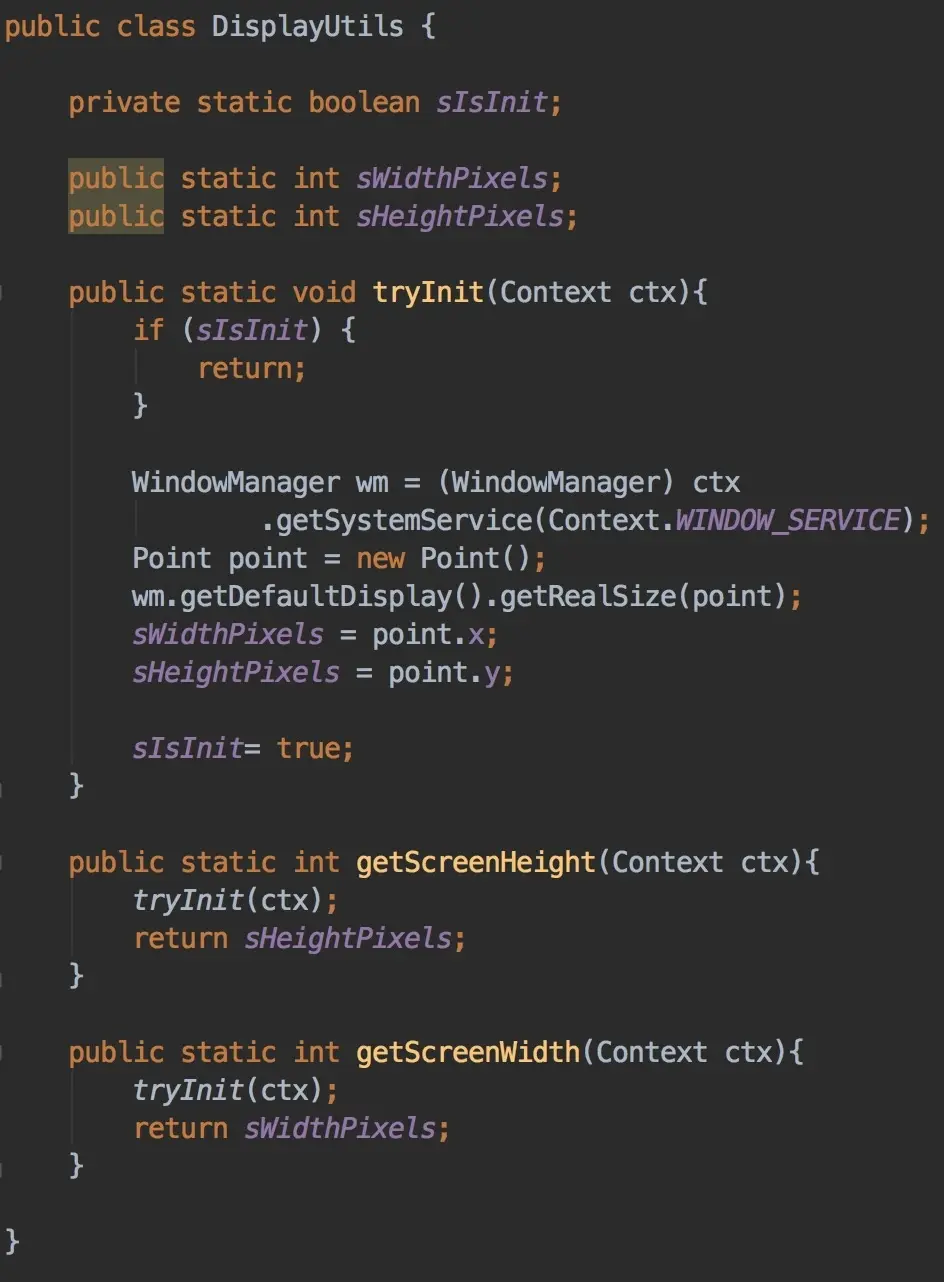
Task: Click 'return sWidthPixels' statement
Action: 285,1128
